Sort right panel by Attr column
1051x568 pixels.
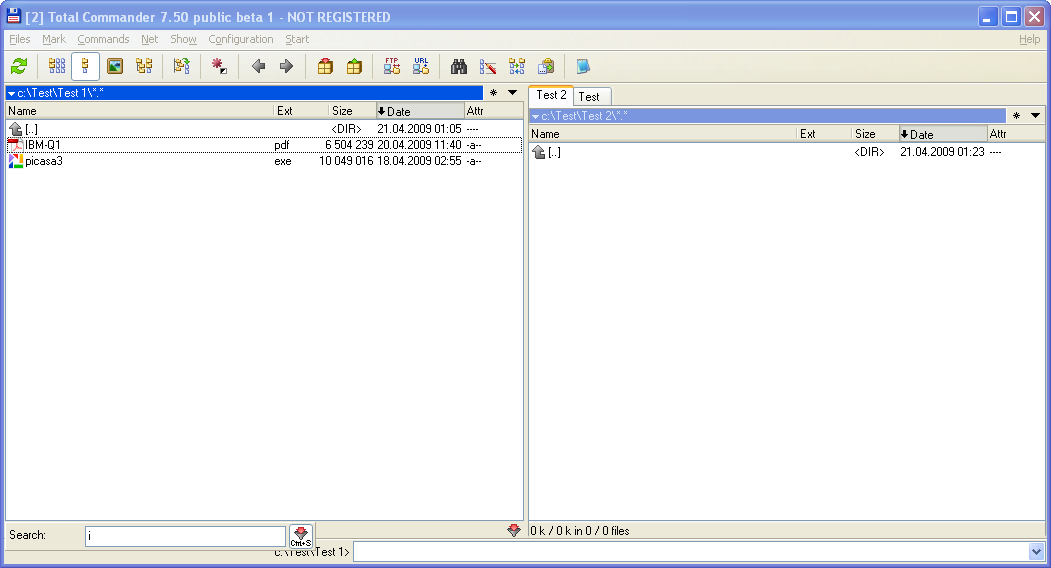tap(1016, 133)
